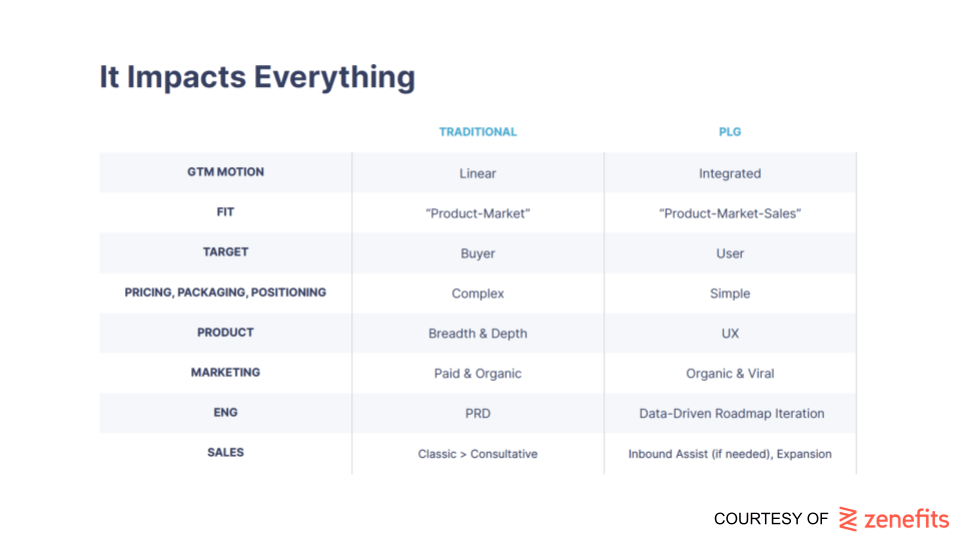Click 'Inbound Assist (if needed), Expansion' cell
960x540 pixels.
click(730, 454)
